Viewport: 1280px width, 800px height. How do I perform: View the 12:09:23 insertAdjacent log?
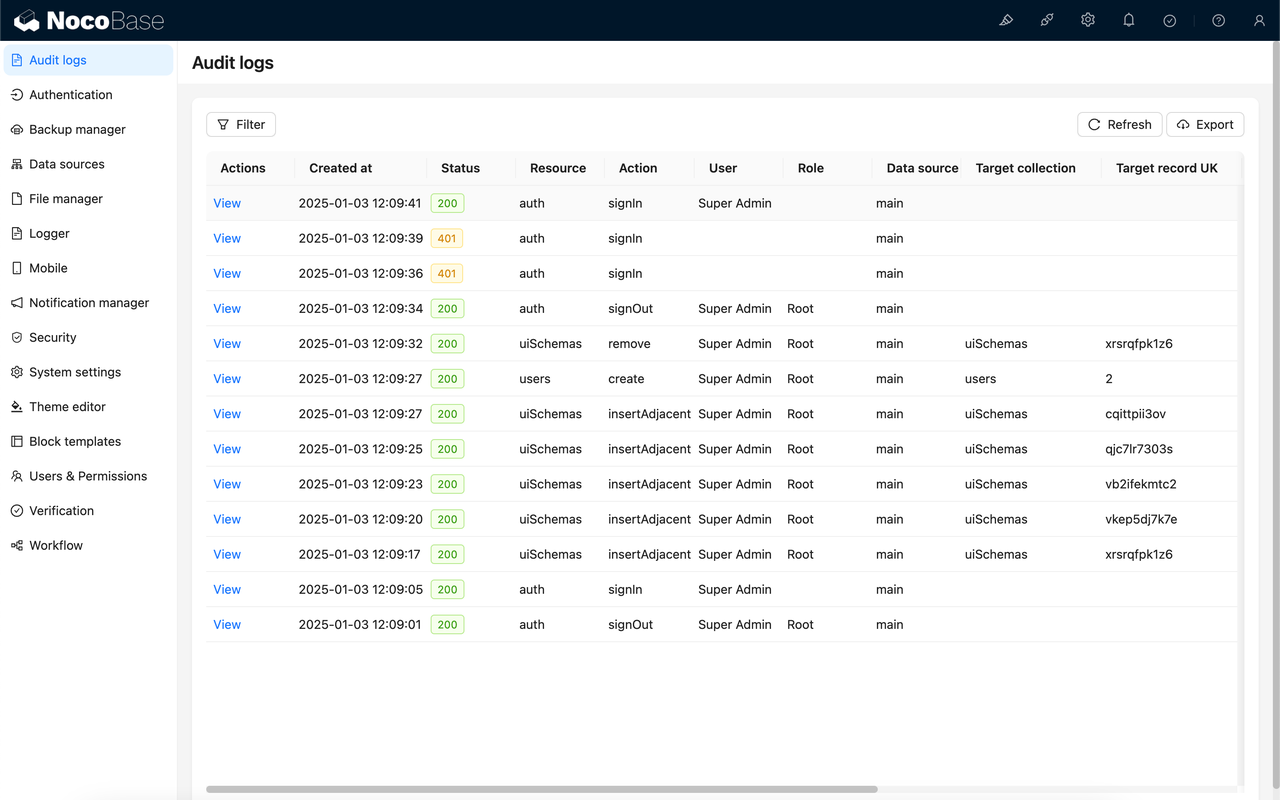click(x=227, y=484)
